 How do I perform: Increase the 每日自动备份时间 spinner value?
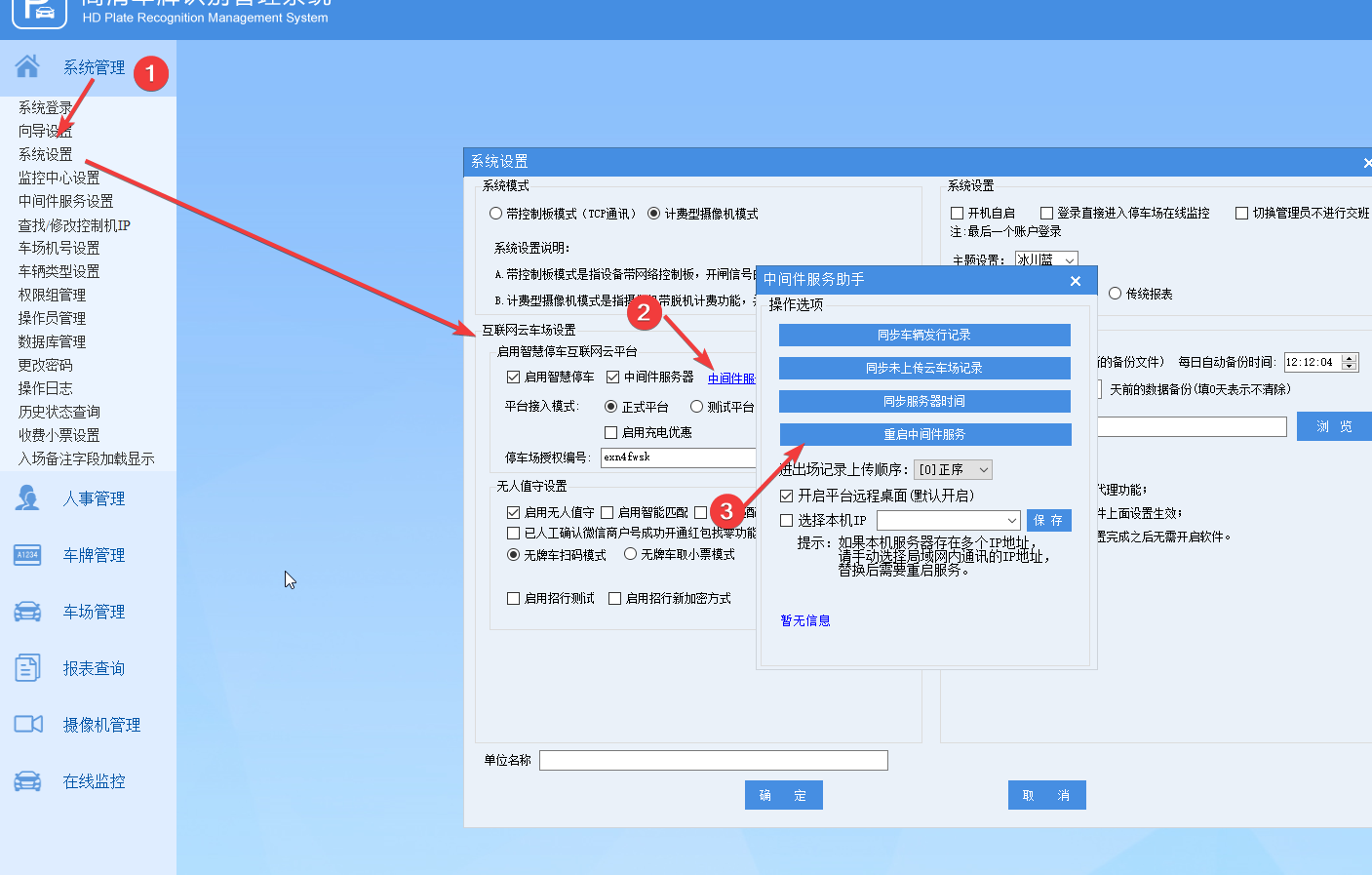1350,358
